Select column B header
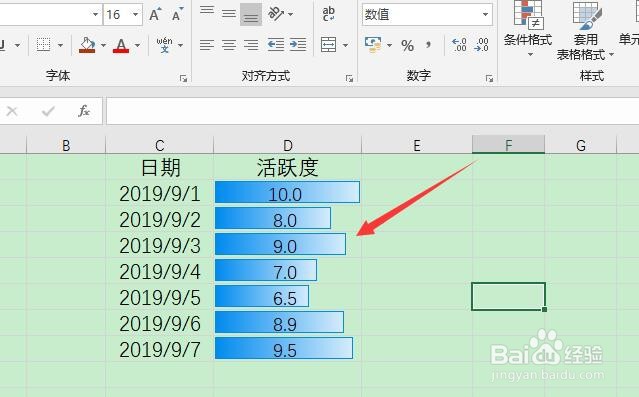Viewport: 639px width, 397px height. point(66,145)
